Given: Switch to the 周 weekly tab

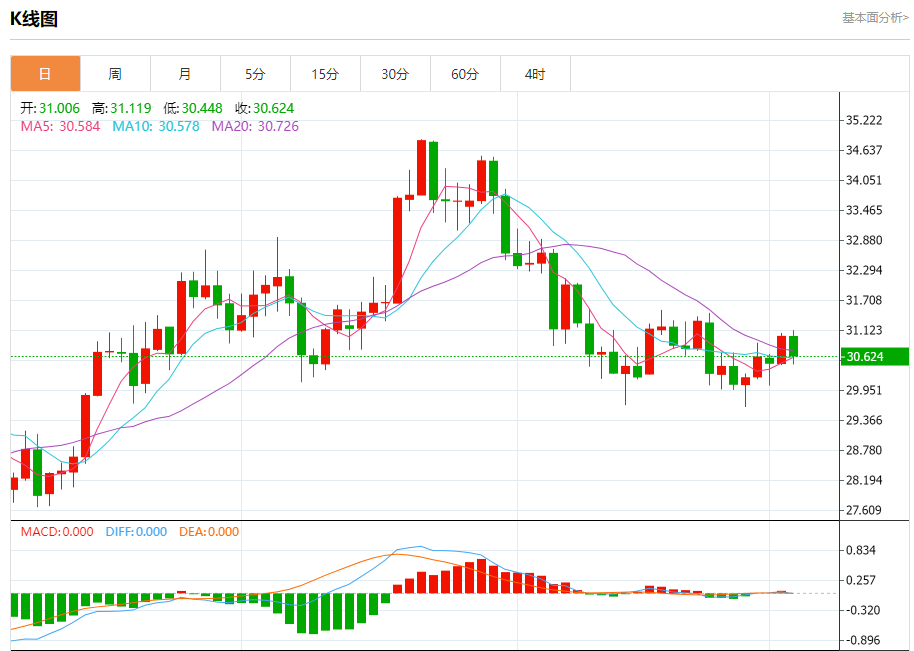Looking at the screenshot, I should [115, 74].
